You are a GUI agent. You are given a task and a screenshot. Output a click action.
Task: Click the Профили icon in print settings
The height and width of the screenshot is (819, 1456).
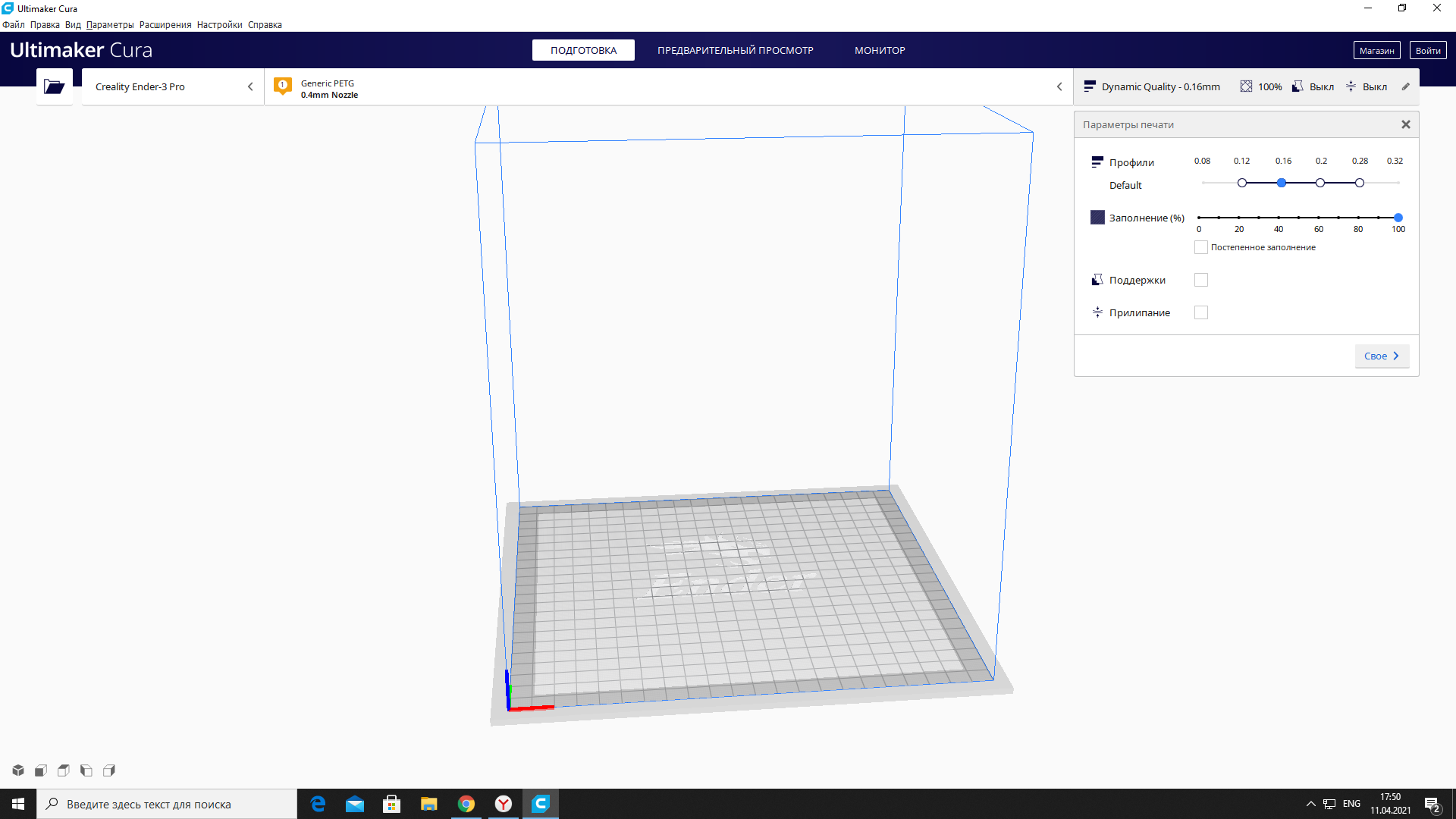[x=1097, y=162]
